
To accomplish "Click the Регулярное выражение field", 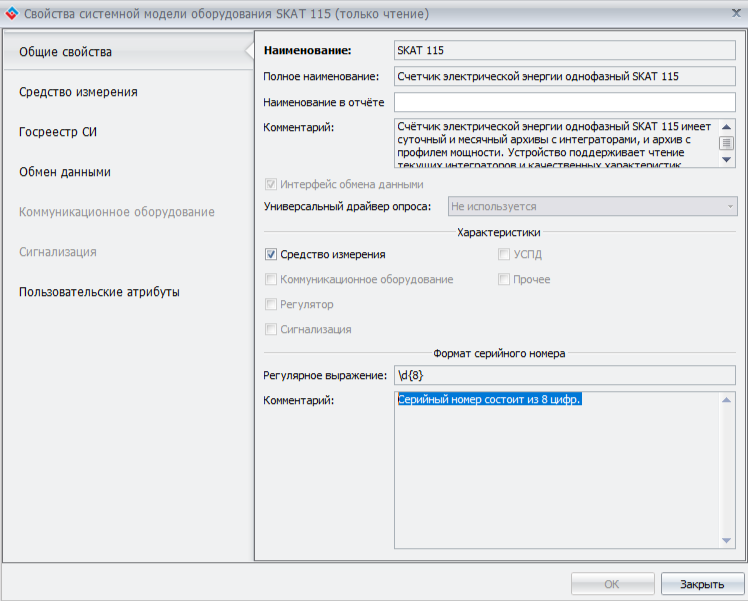I will 564,375.
